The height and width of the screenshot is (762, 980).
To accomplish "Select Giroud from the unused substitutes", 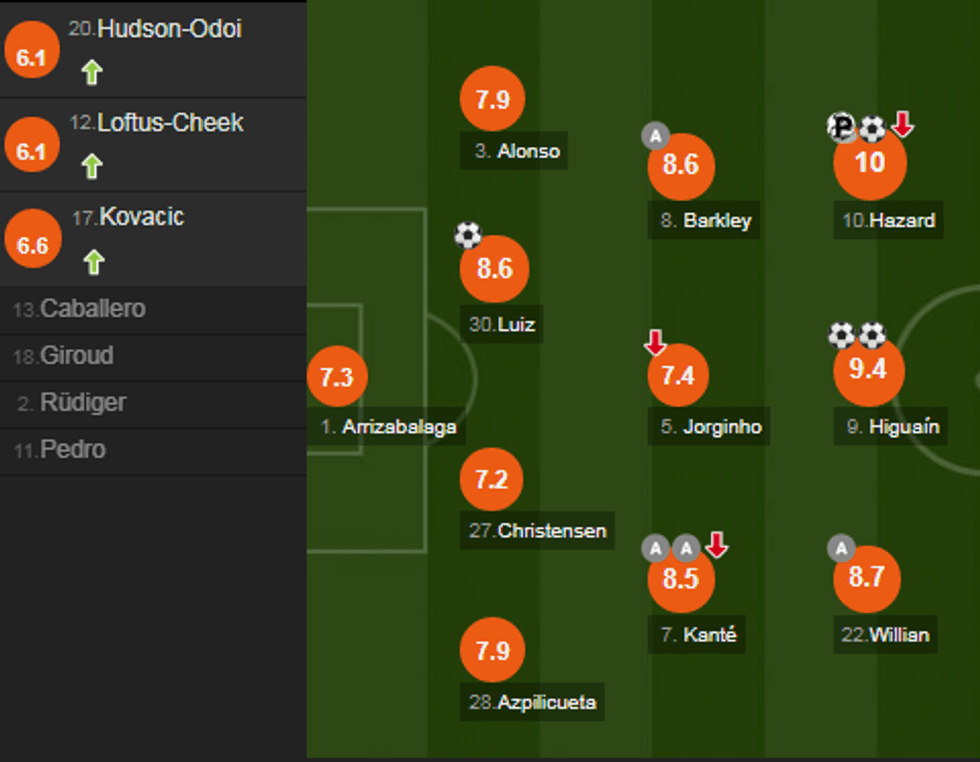I will [x=76, y=356].
